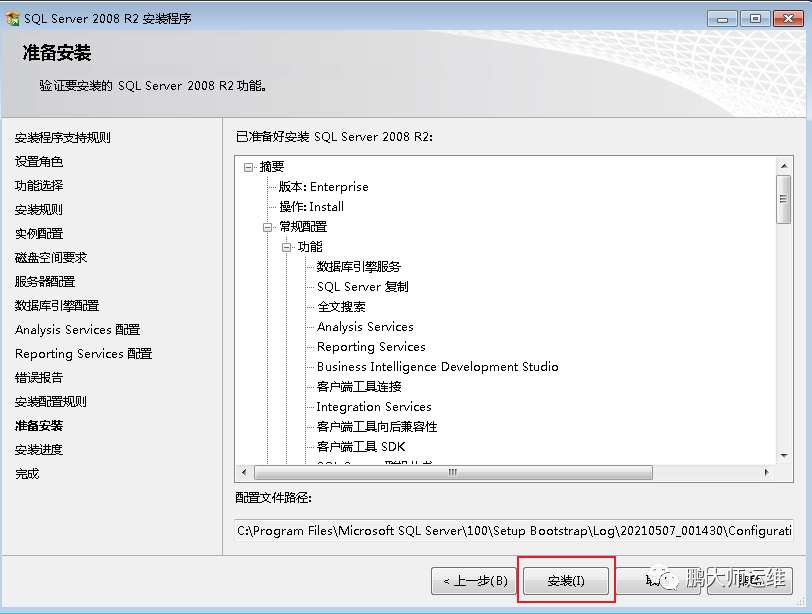Select 数据库引擎服务 in the feature tree
The width and height of the screenshot is (812, 614).
pos(359,267)
